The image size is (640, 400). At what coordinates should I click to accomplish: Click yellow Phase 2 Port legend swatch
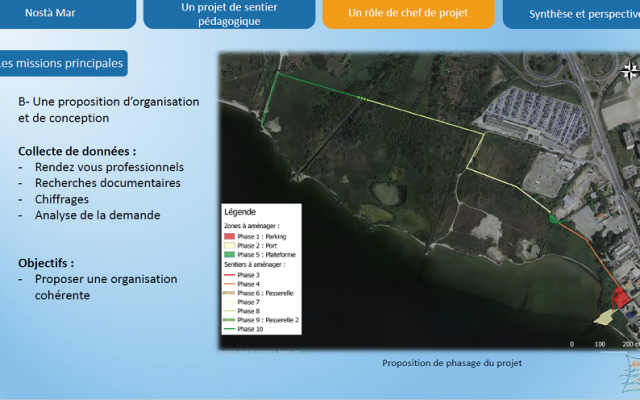tap(229, 246)
